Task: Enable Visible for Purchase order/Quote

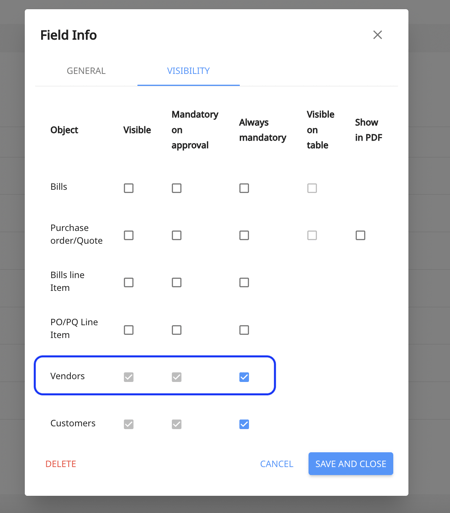Action: pos(129,235)
